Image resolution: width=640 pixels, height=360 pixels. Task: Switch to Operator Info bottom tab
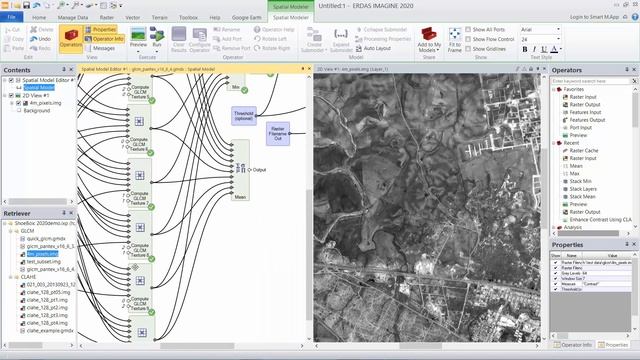click(x=572, y=345)
